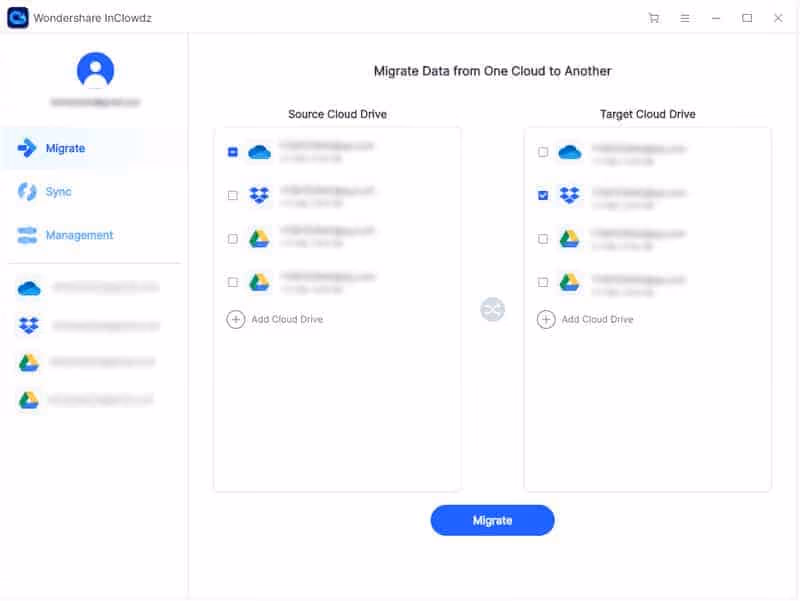The width and height of the screenshot is (800, 601).
Task: Uncheck the Dropbox account in Target Cloud Drive
Action: [543, 195]
